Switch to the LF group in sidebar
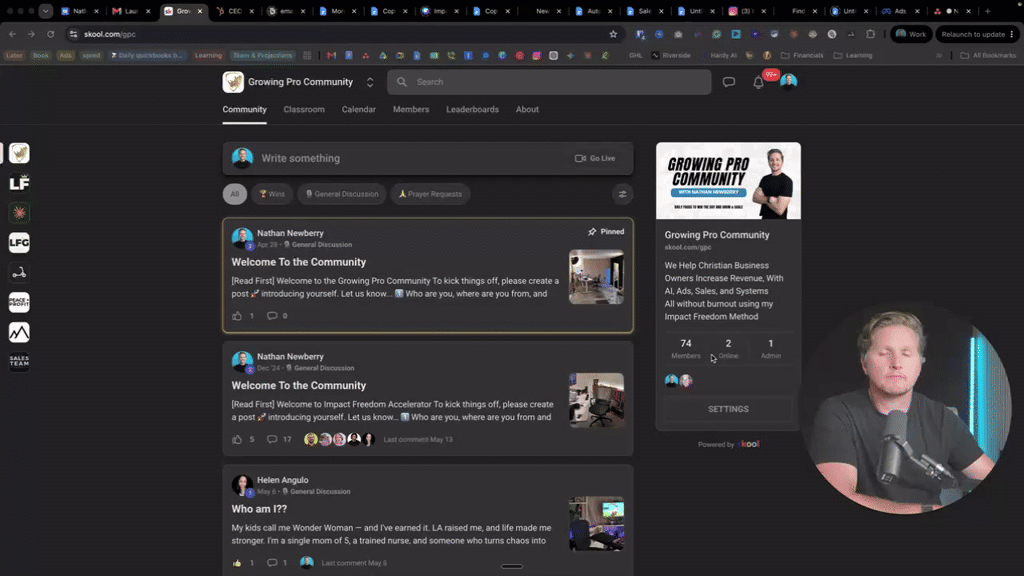This screenshot has width=1024, height=576. [20, 183]
